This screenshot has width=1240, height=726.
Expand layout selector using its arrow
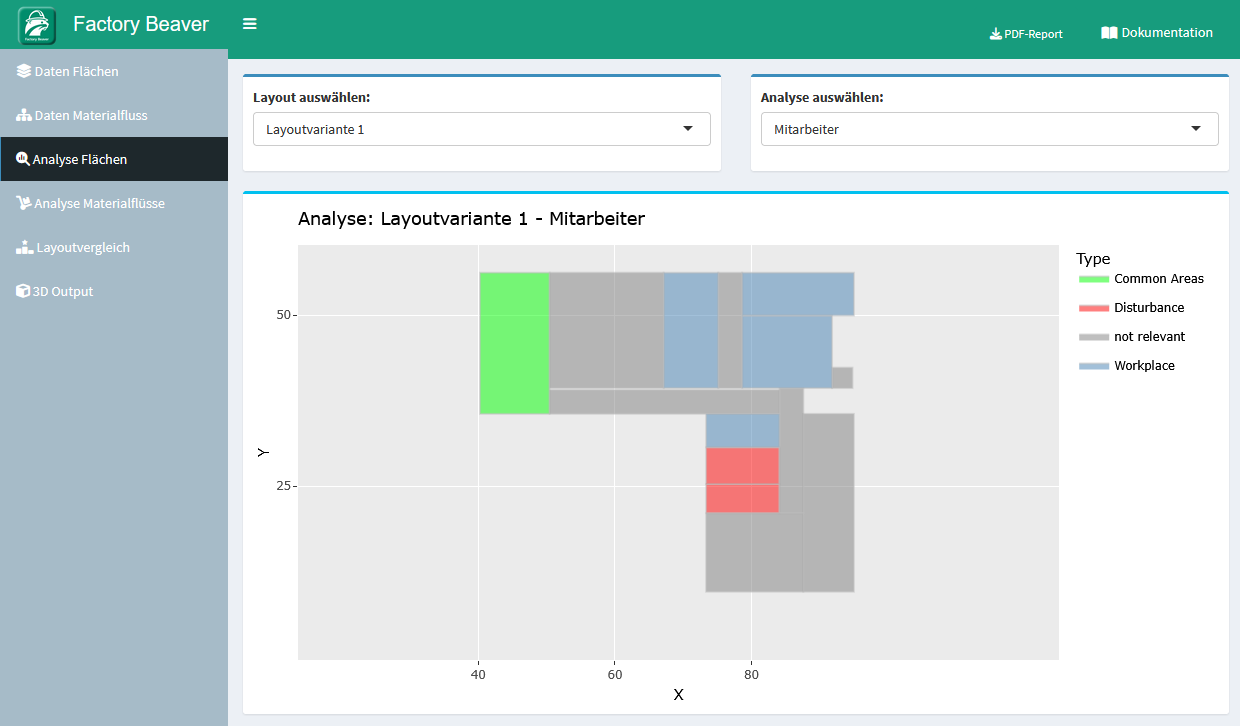tap(688, 129)
